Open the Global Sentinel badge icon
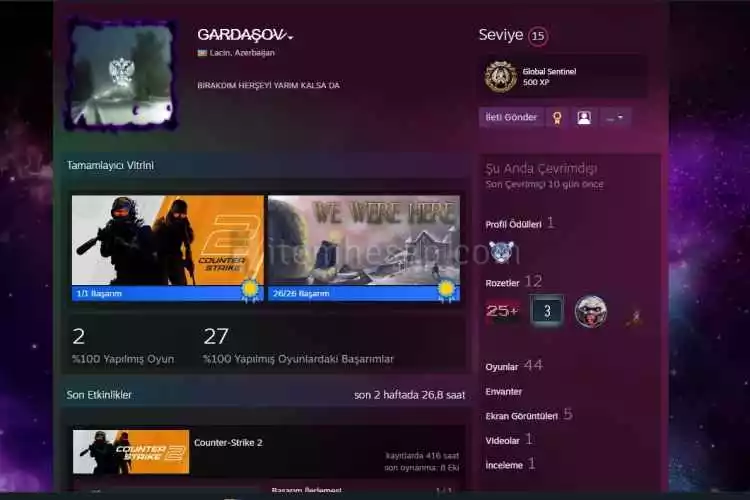Screen dimensions: 750x500 500,76
